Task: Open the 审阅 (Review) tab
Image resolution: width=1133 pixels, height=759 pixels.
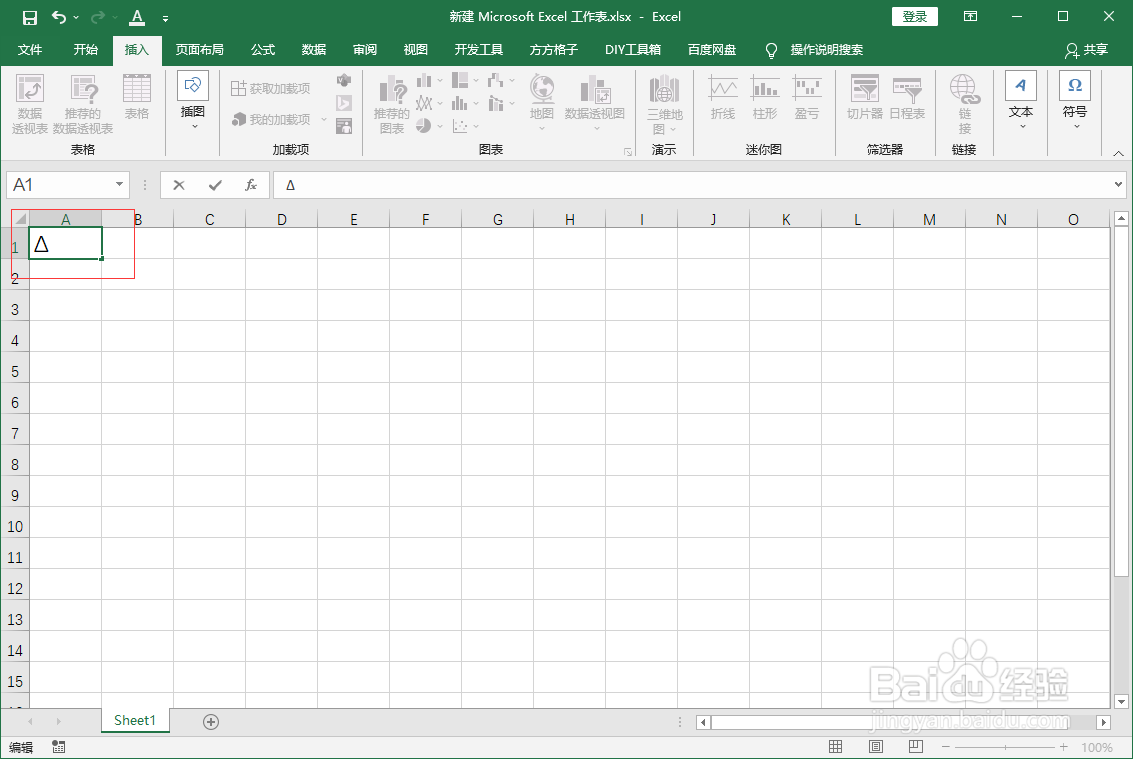Action: pyautogui.click(x=365, y=50)
